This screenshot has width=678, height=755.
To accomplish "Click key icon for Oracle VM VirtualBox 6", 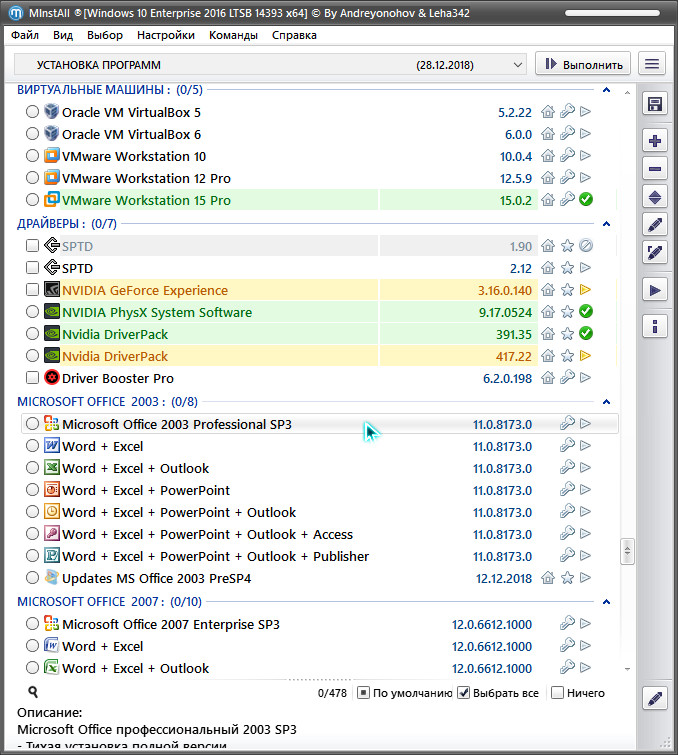I will point(567,134).
